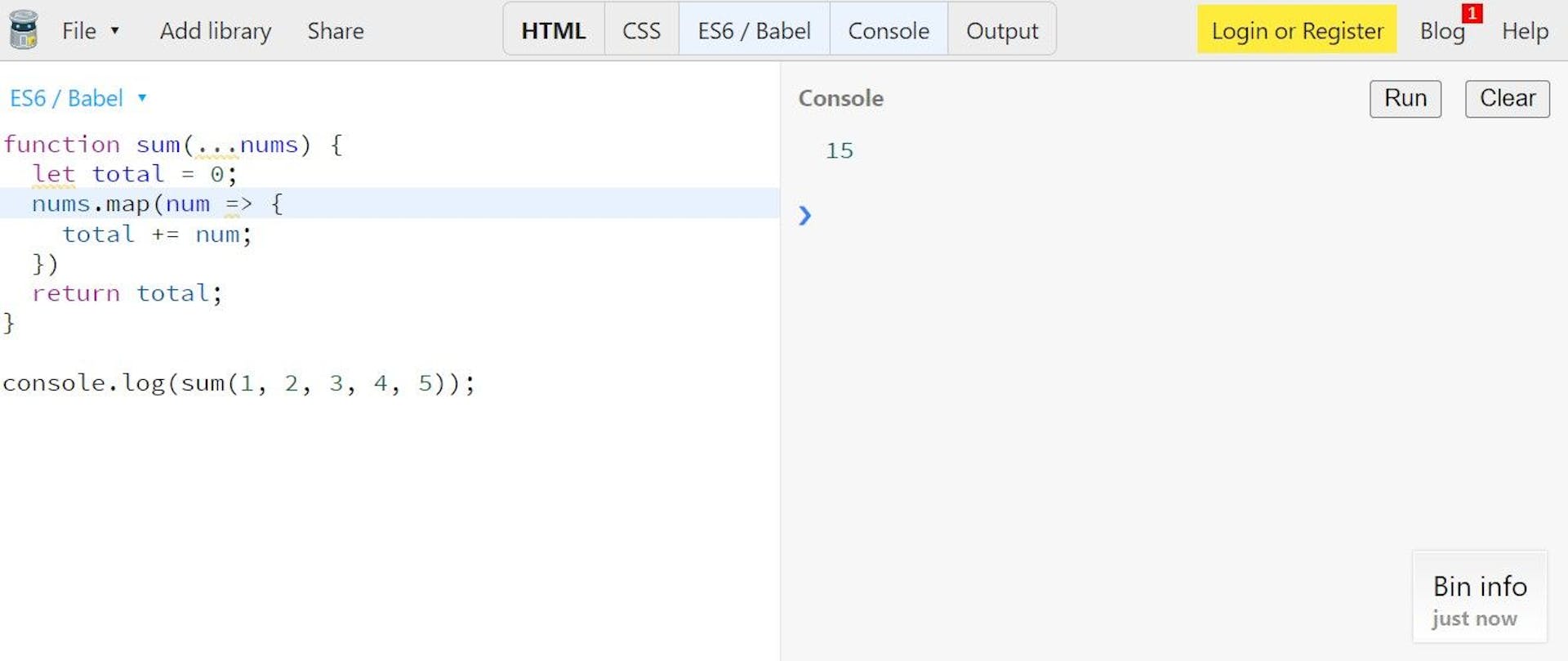Click the return total line of code
Screen dimensions: 1568x661
(127, 293)
